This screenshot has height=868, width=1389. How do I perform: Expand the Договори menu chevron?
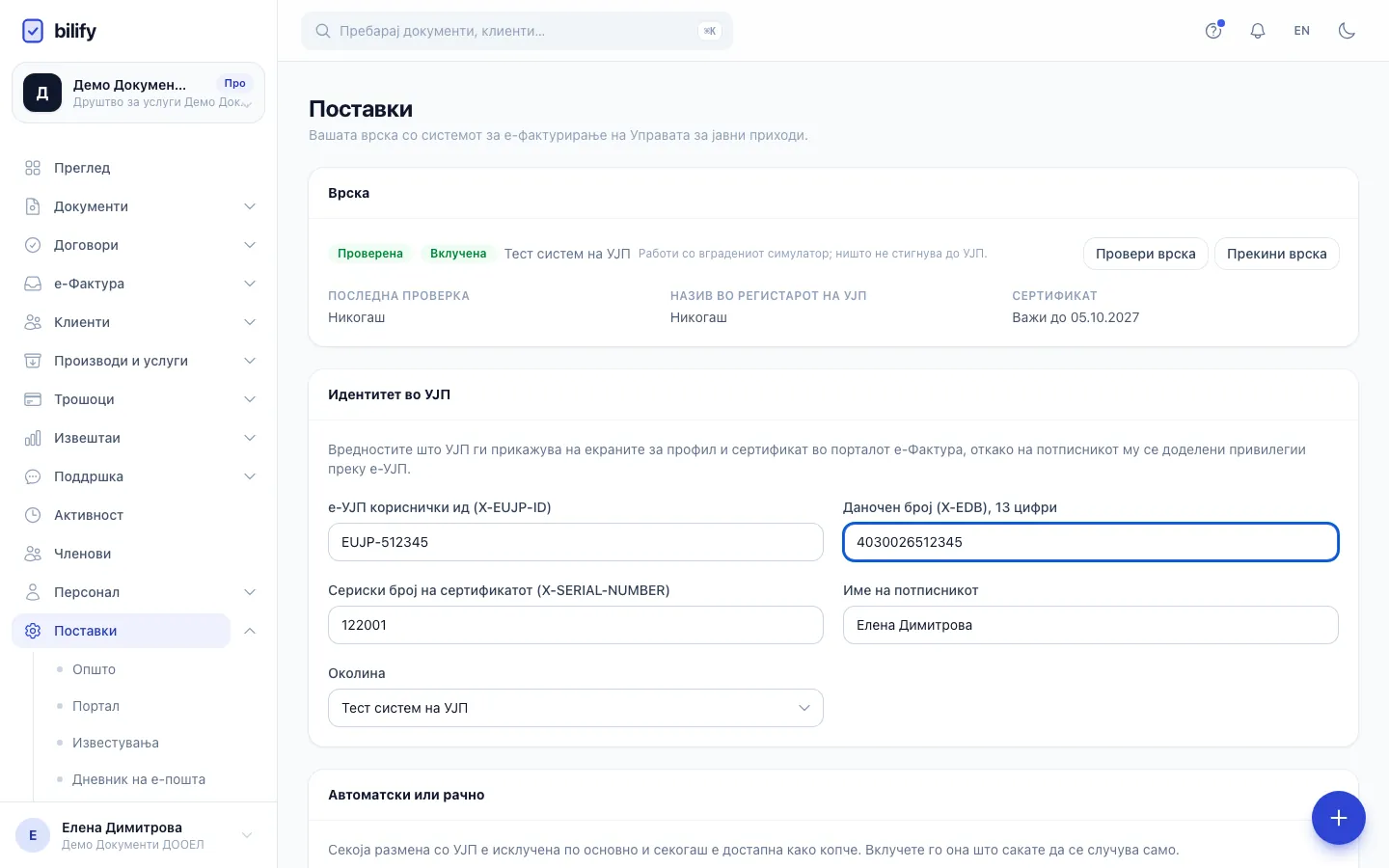point(250,245)
